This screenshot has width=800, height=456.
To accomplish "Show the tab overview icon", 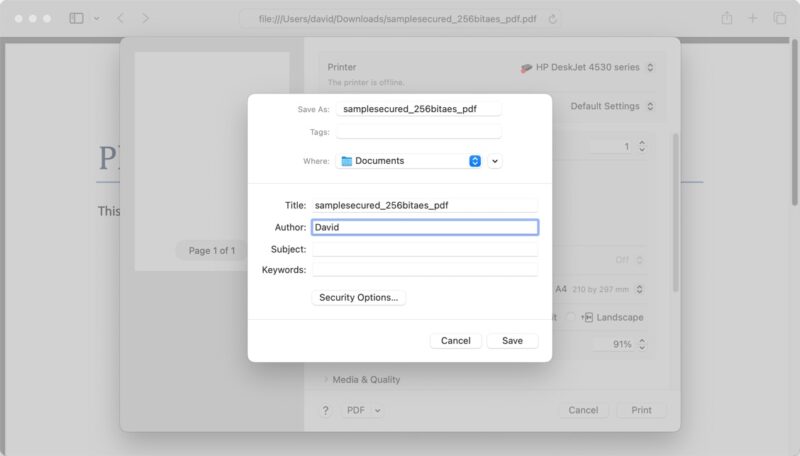I will point(779,18).
